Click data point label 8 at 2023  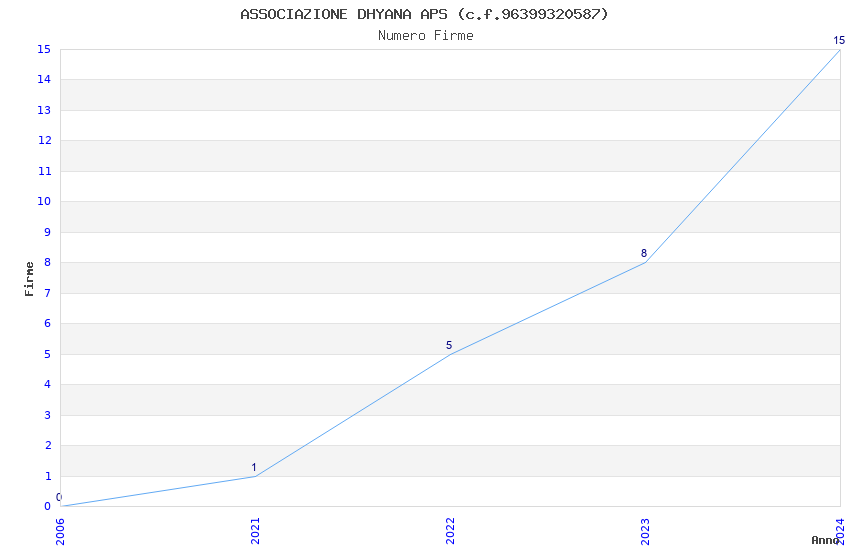click(x=644, y=253)
